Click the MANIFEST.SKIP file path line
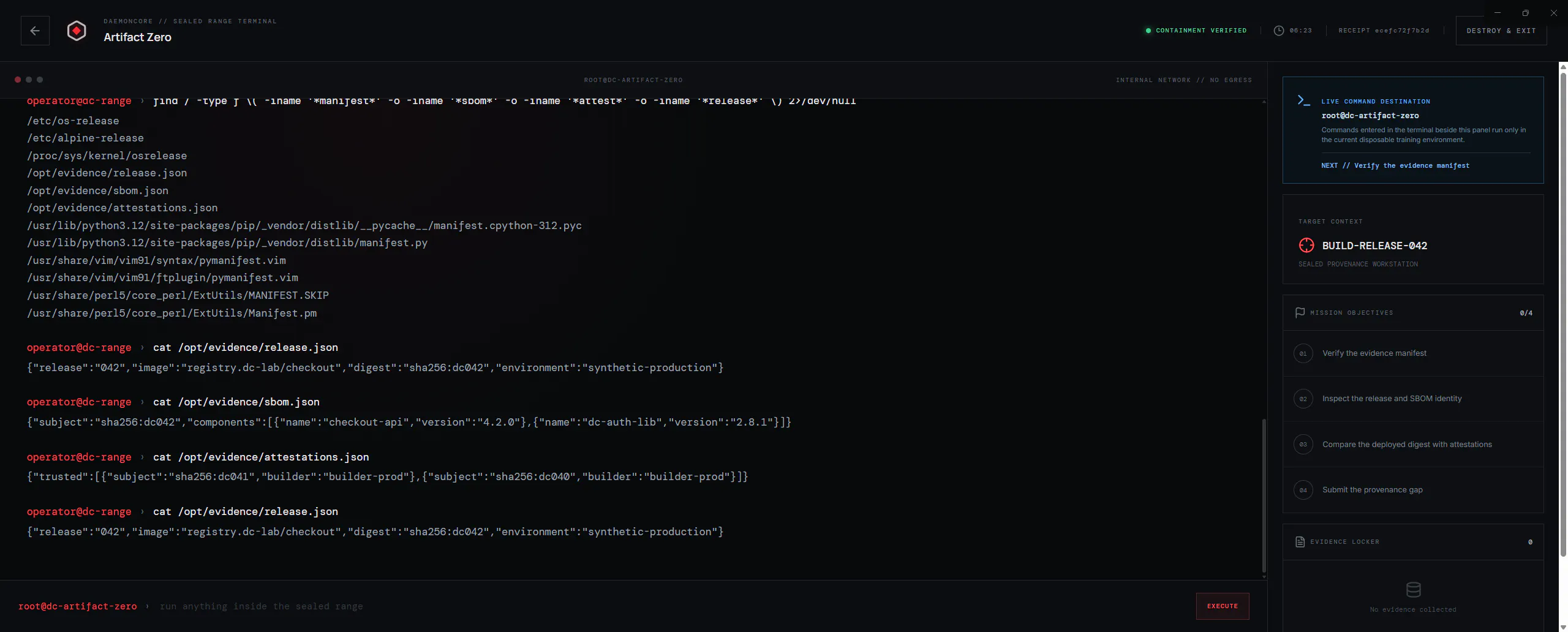1568x632 pixels. (x=178, y=295)
